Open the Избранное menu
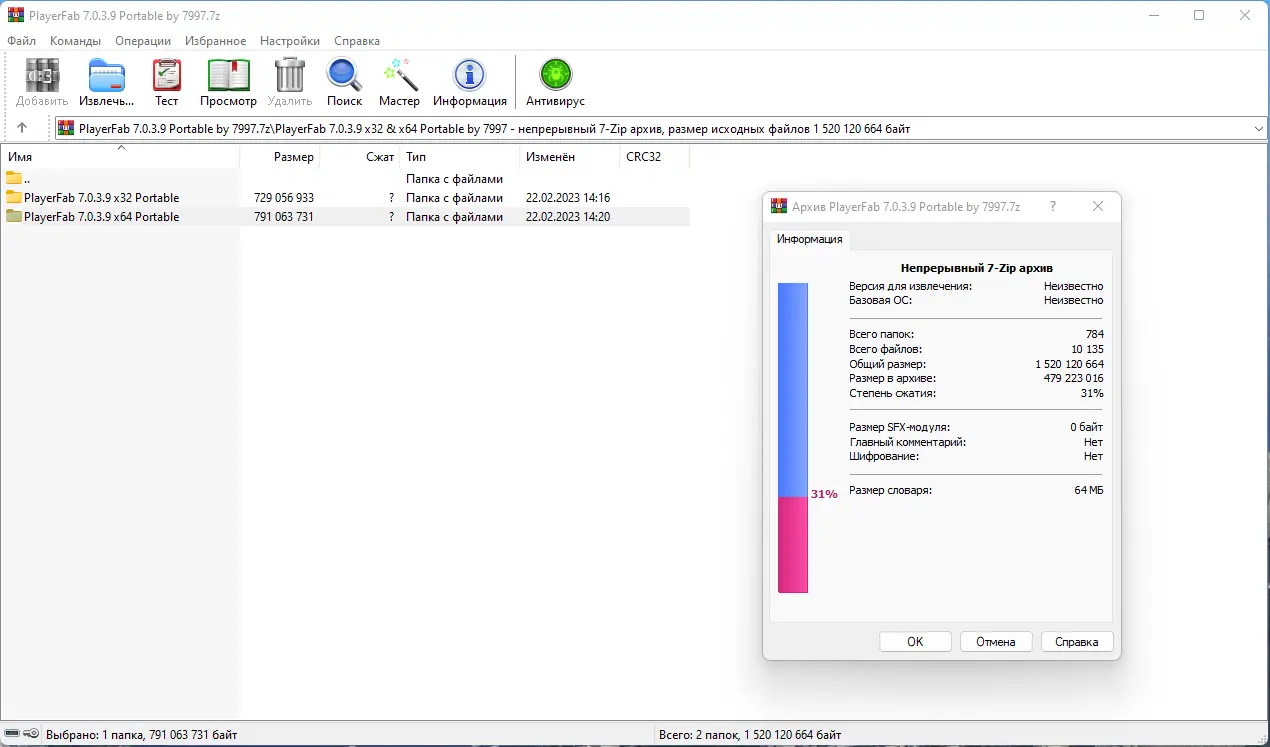The width and height of the screenshot is (1270, 747). pyautogui.click(x=215, y=41)
